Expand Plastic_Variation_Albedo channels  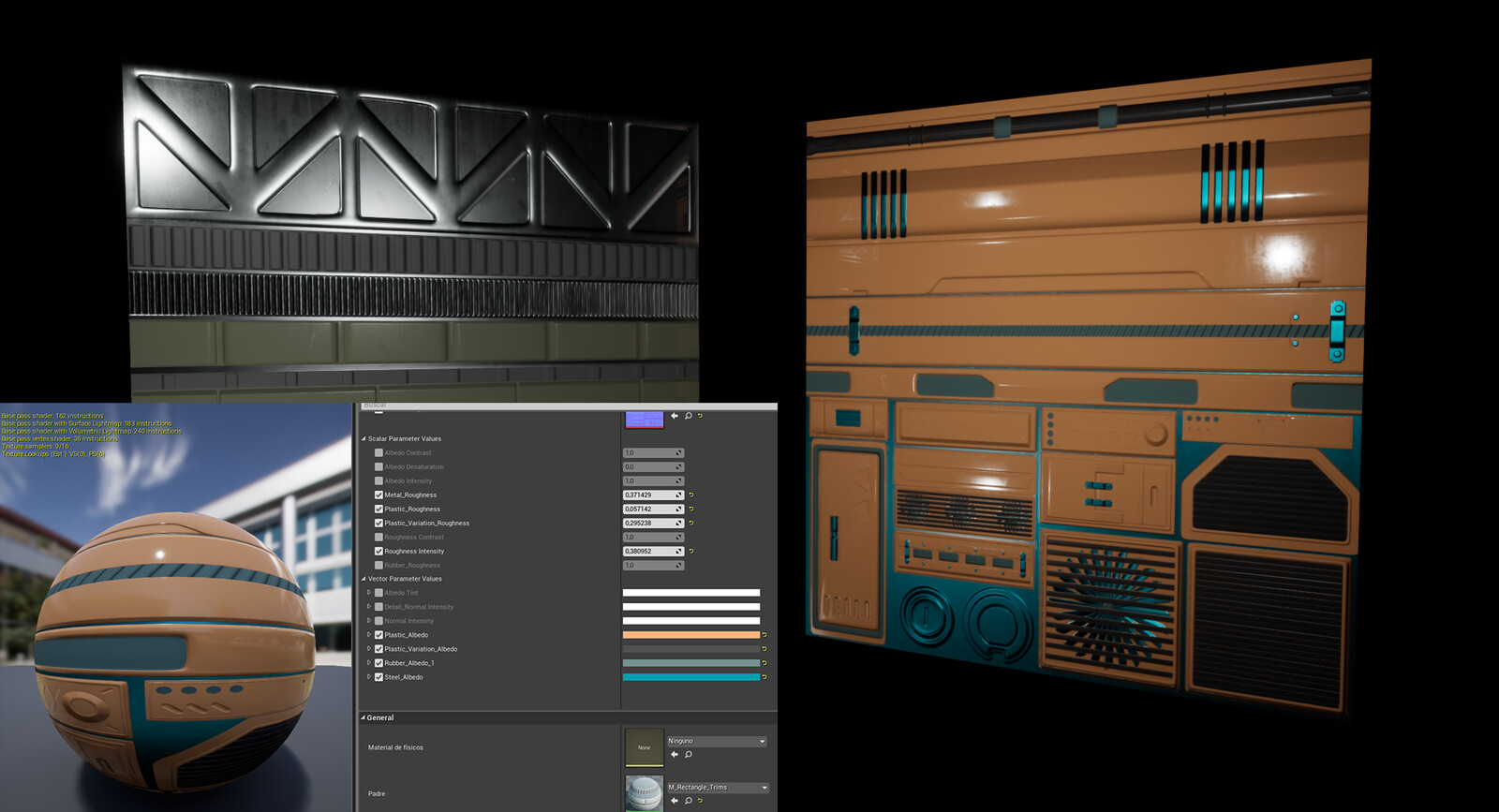point(369,649)
